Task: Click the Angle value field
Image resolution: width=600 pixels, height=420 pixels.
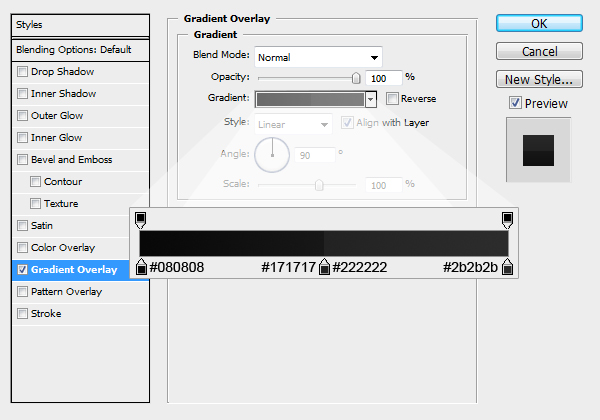Action: pyautogui.click(x=315, y=155)
